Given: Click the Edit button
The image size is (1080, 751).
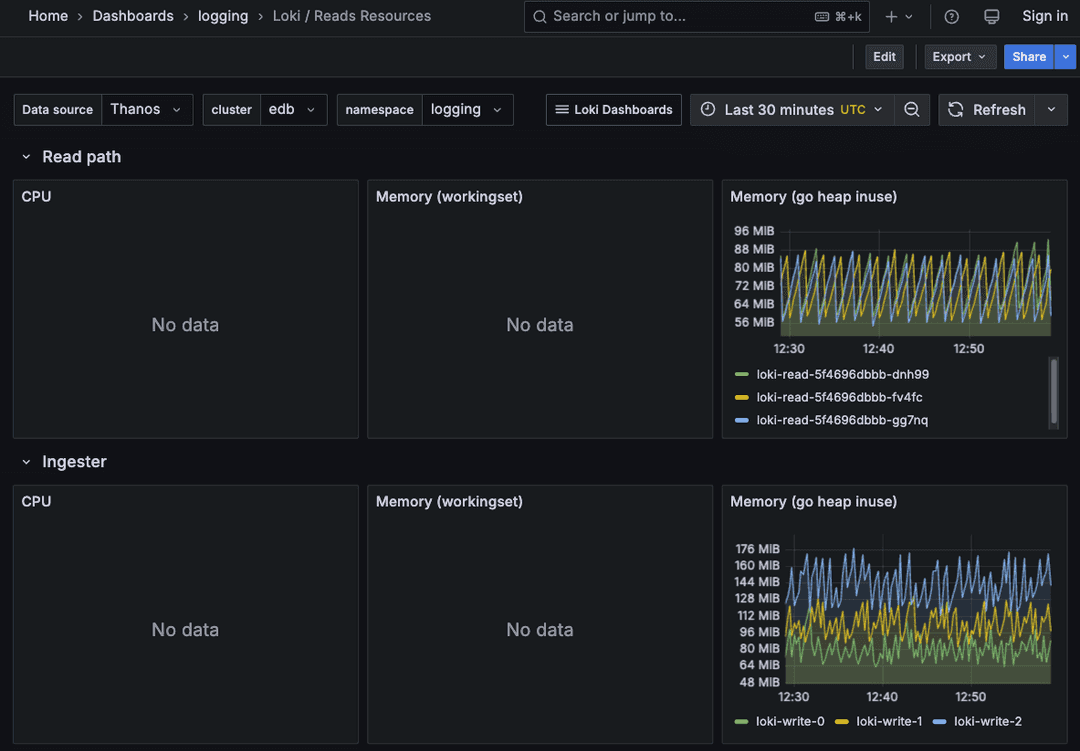Looking at the screenshot, I should [x=884, y=57].
